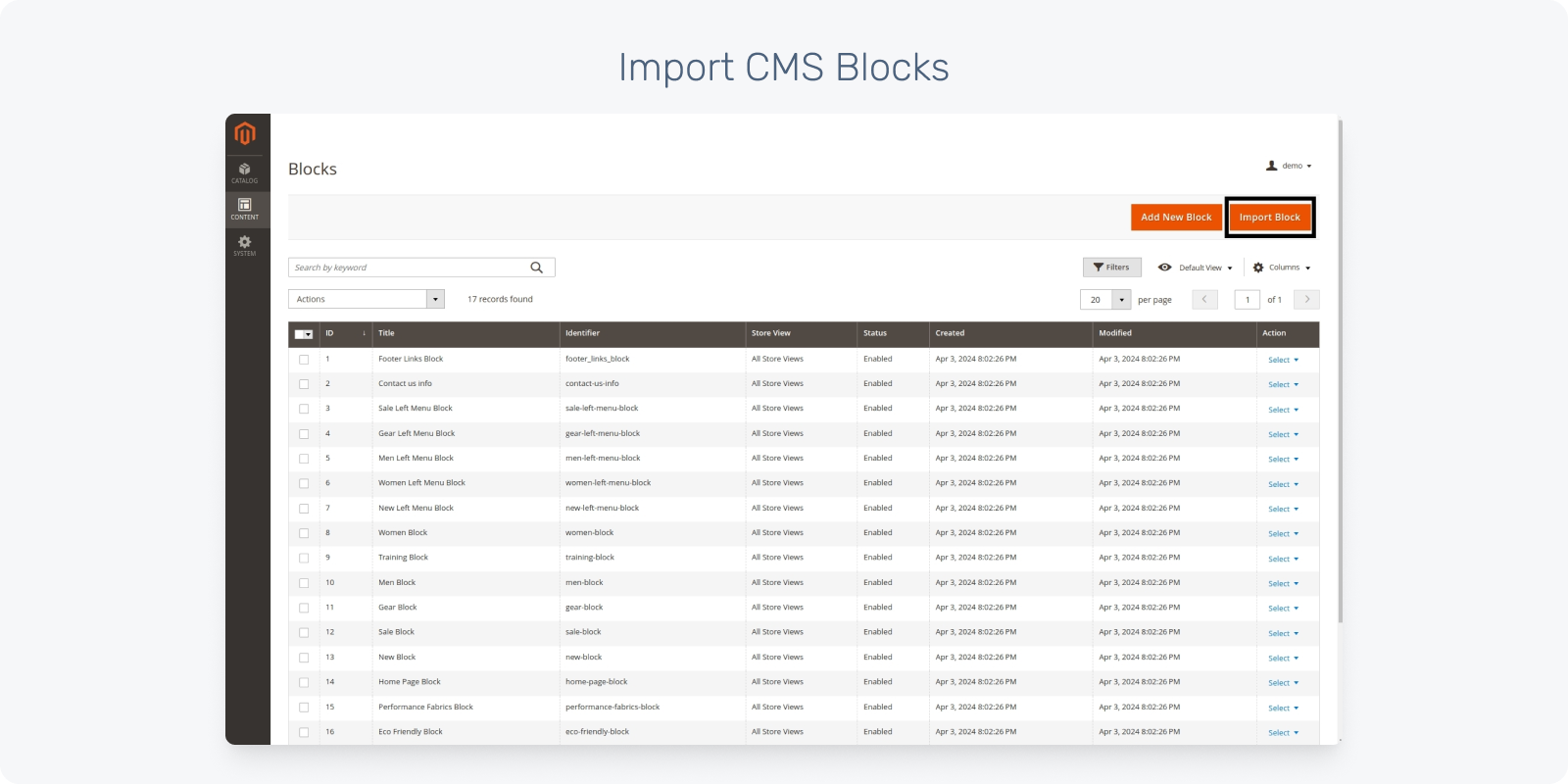Tick the checkbox for Women Block row
Image resolution: width=1568 pixels, height=784 pixels.
(304, 533)
